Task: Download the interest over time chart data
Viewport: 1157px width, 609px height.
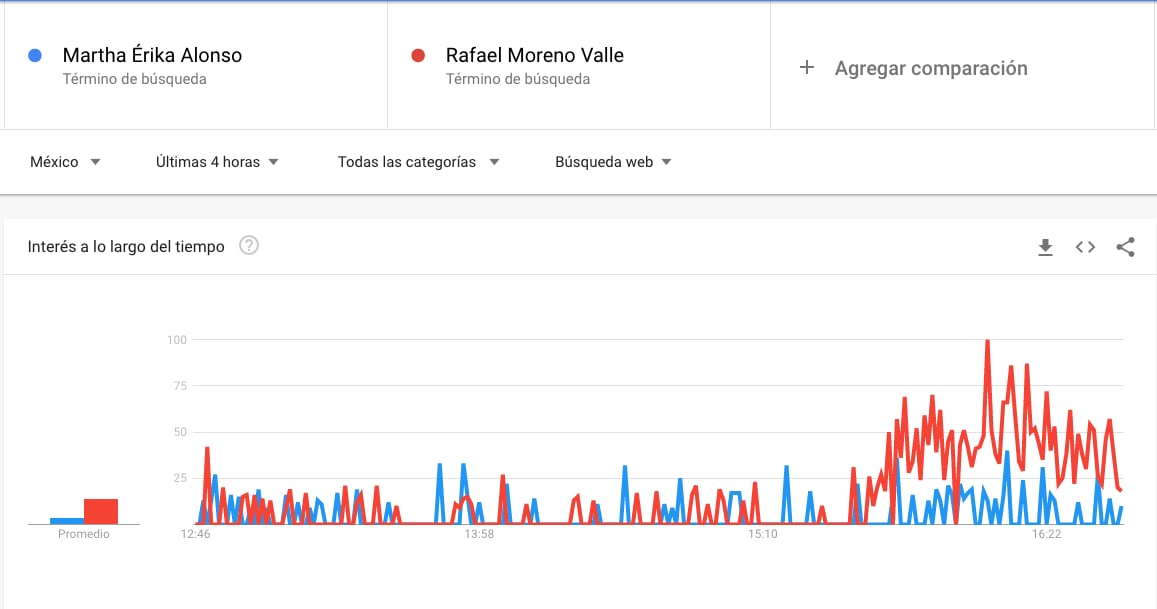Action: click(1045, 247)
